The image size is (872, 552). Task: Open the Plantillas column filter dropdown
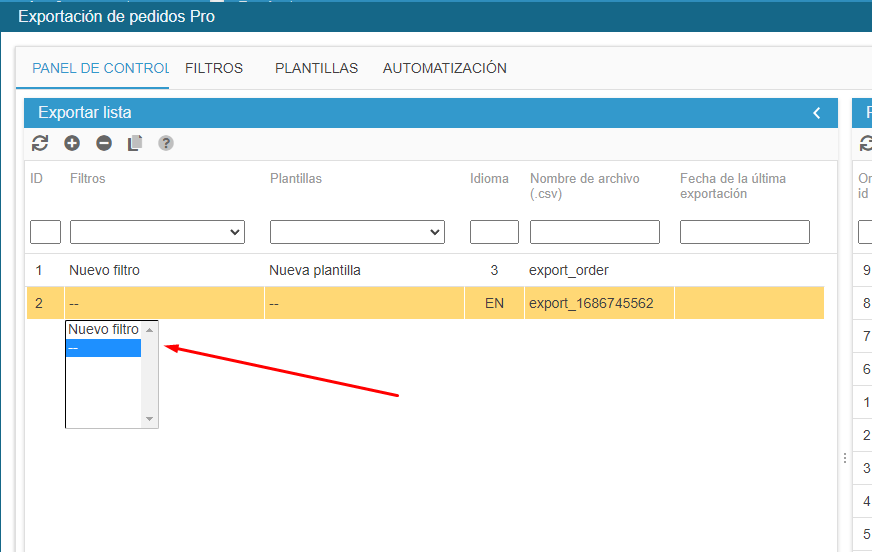pos(357,232)
